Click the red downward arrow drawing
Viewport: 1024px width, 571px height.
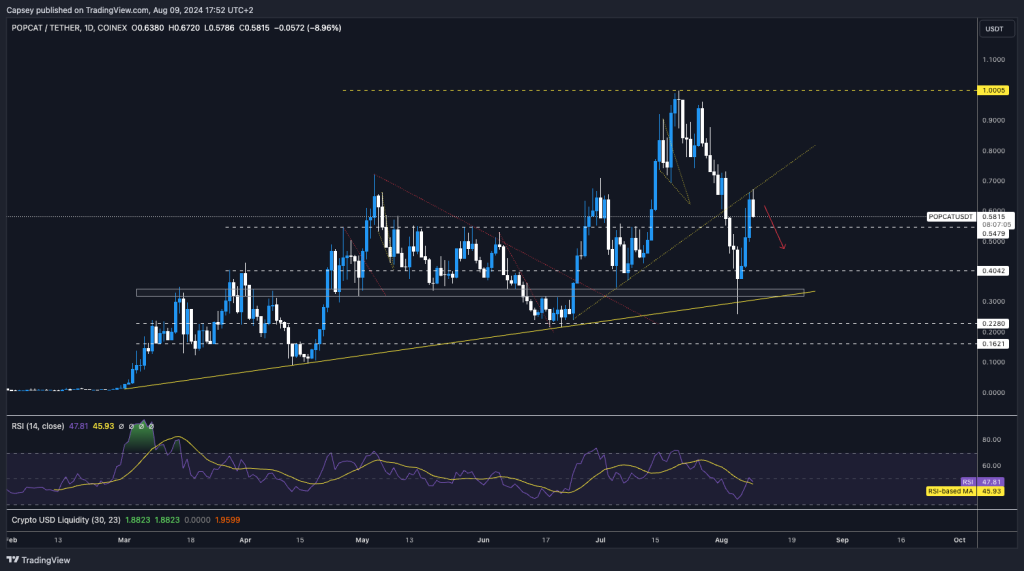pos(775,228)
